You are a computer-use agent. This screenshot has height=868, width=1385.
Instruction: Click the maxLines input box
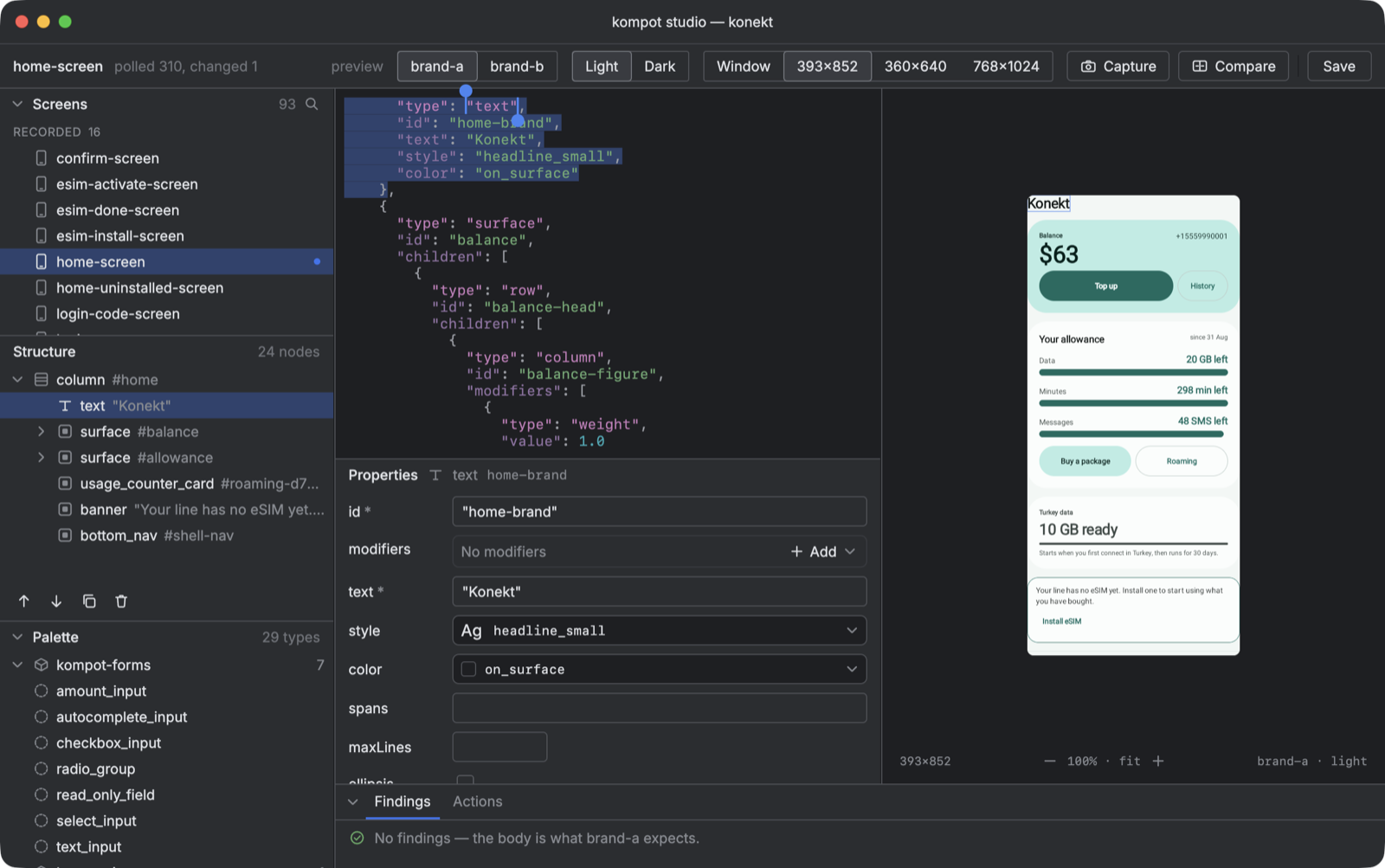(x=499, y=747)
